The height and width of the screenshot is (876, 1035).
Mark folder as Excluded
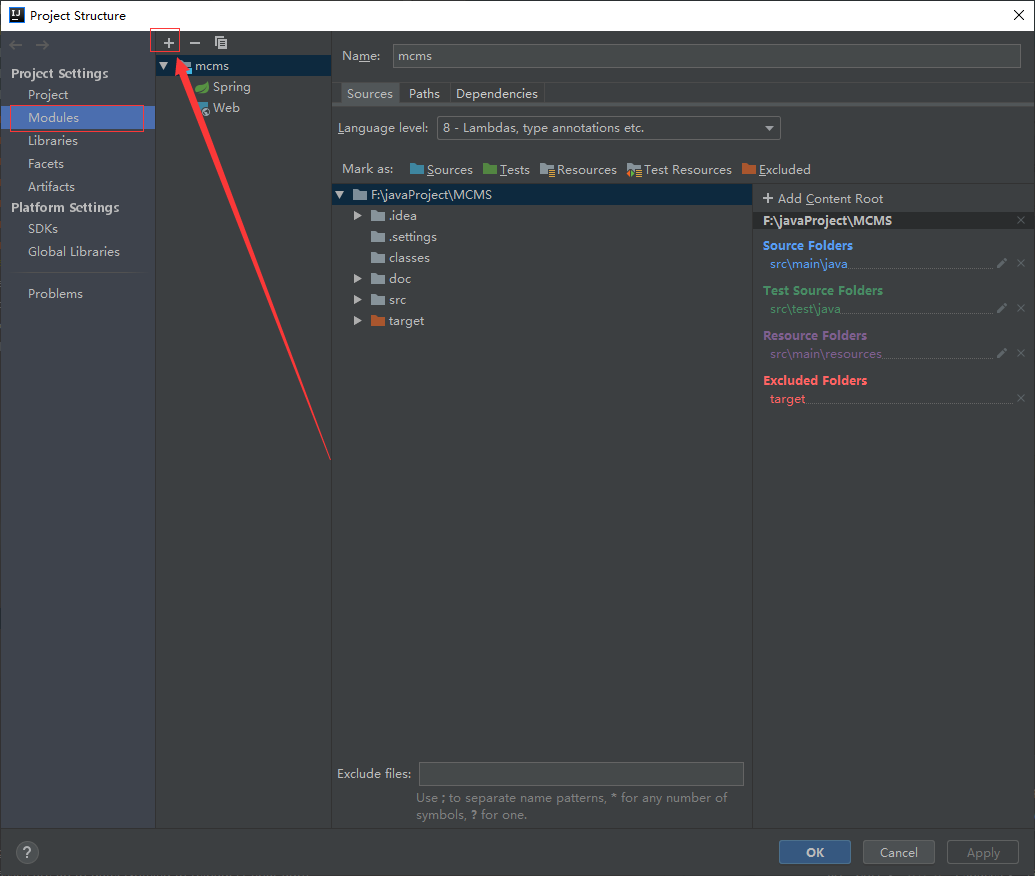(776, 170)
